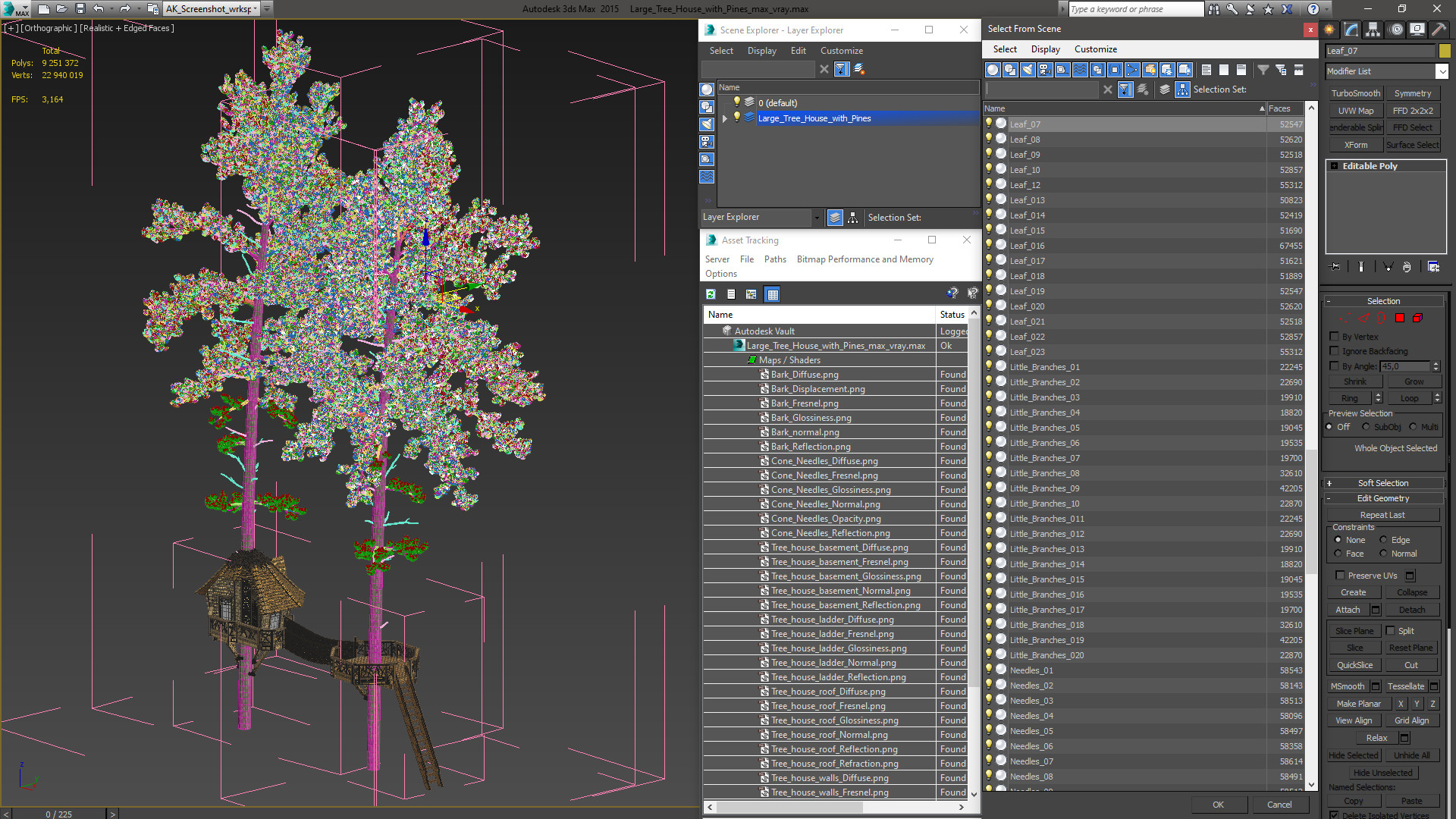Click Table View icon in Asset Tracking

[772, 294]
